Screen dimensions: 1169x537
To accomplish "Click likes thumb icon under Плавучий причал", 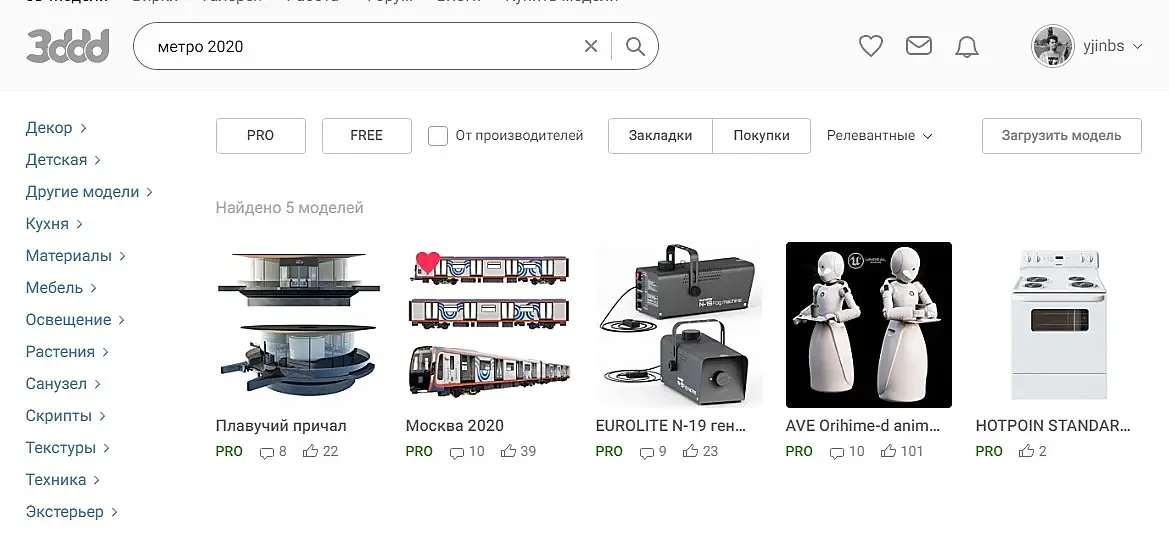I will click(310, 450).
